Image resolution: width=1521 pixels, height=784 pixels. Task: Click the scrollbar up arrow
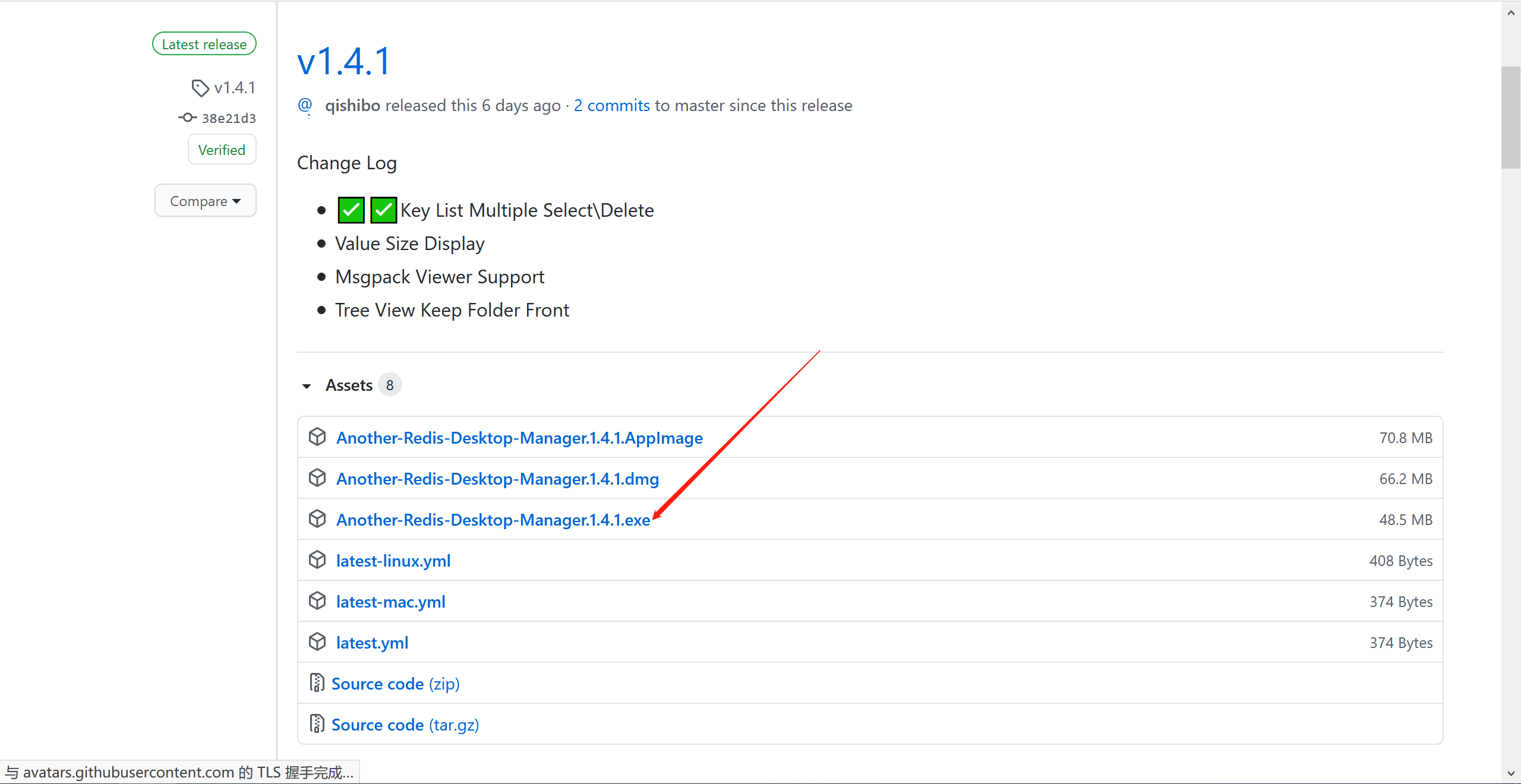tap(1511, 12)
